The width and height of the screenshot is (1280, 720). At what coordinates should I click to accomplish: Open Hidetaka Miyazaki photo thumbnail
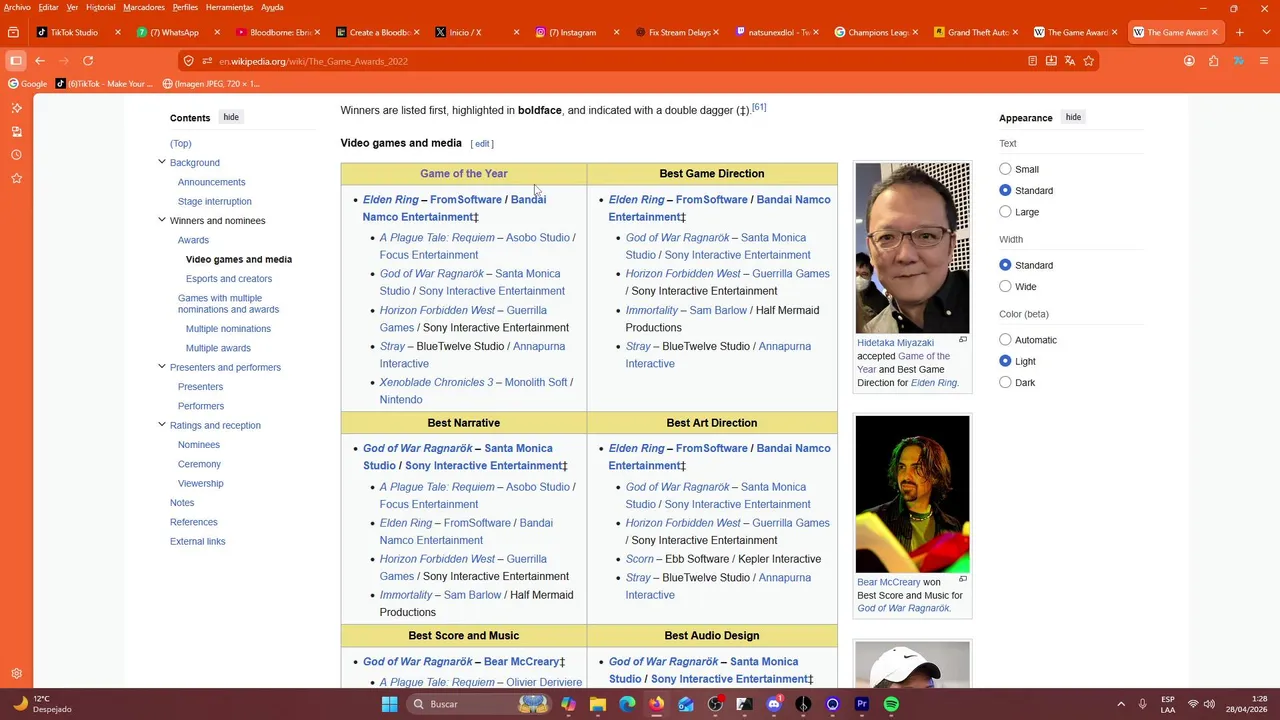(x=912, y=248)
